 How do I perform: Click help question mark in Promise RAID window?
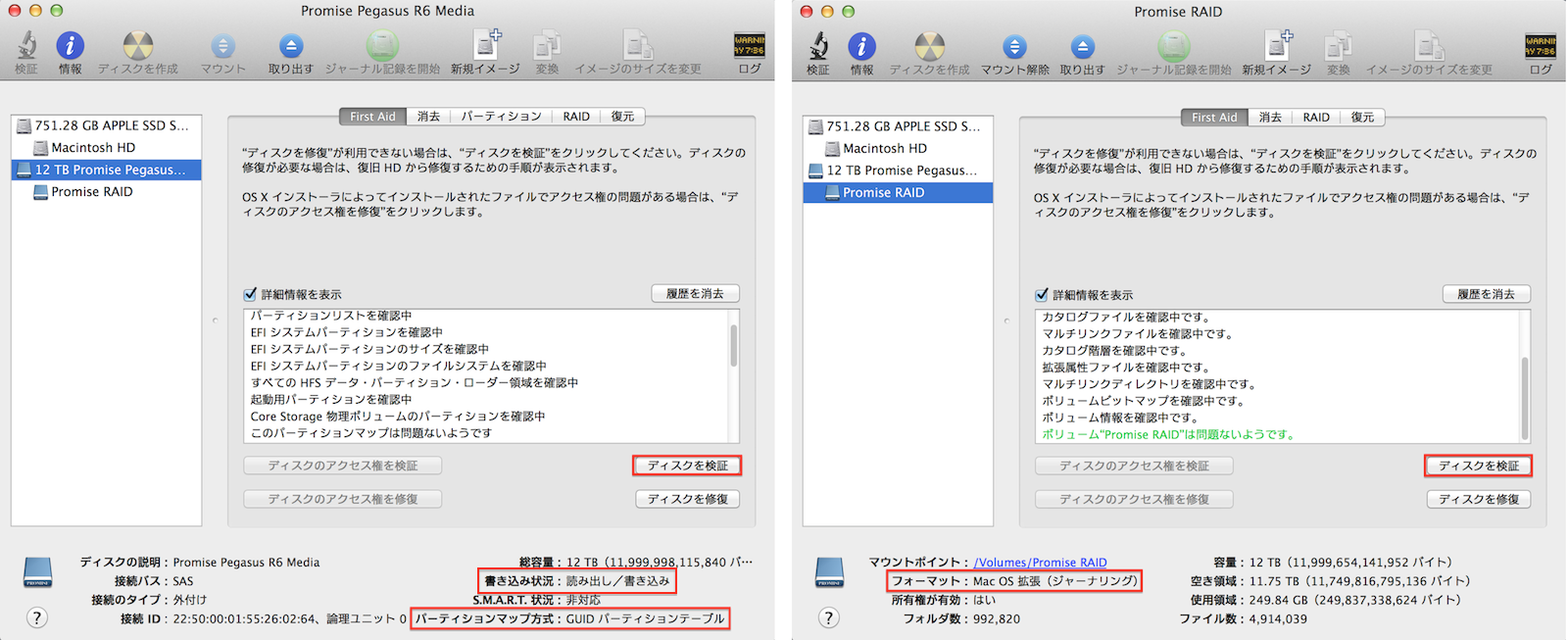(829, 617)
